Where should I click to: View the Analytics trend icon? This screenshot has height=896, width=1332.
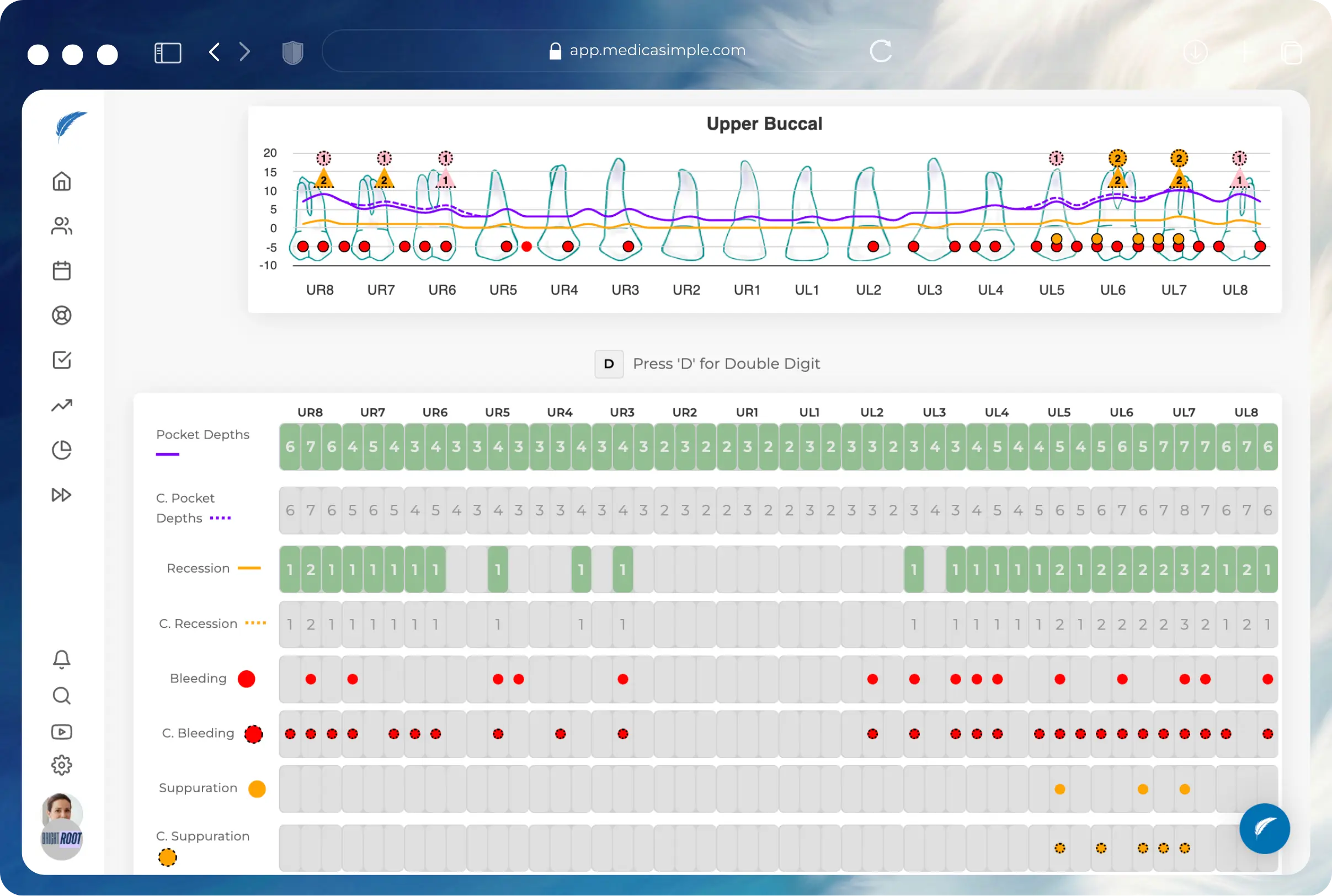pos(62,405)
